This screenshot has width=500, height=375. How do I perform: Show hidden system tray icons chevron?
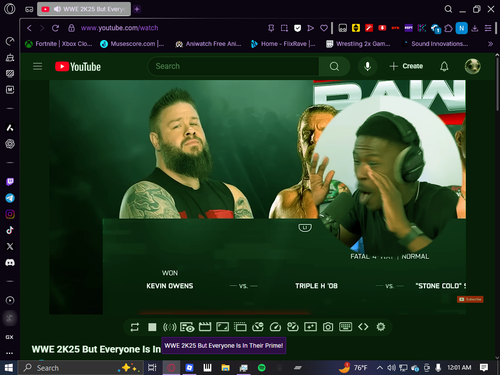coord(379,368)
